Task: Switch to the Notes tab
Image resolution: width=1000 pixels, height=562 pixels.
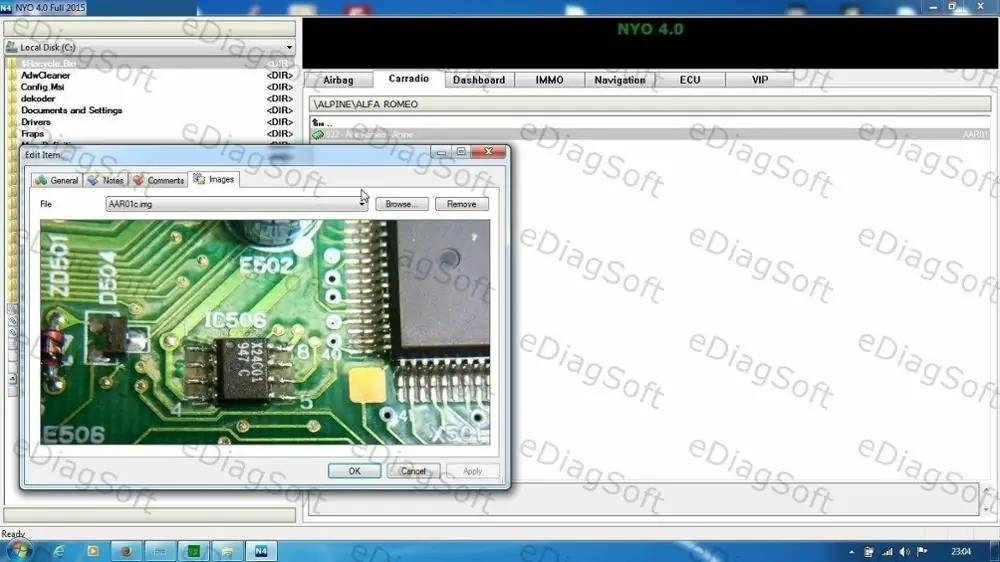Action: (107, 181)
